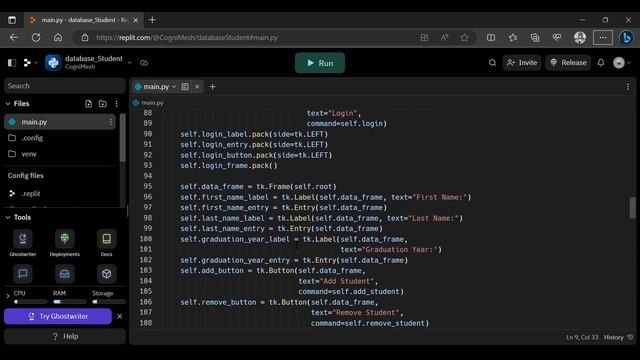
Task: Expand the database_Student project name dropdown
Action: pos(130,63)
